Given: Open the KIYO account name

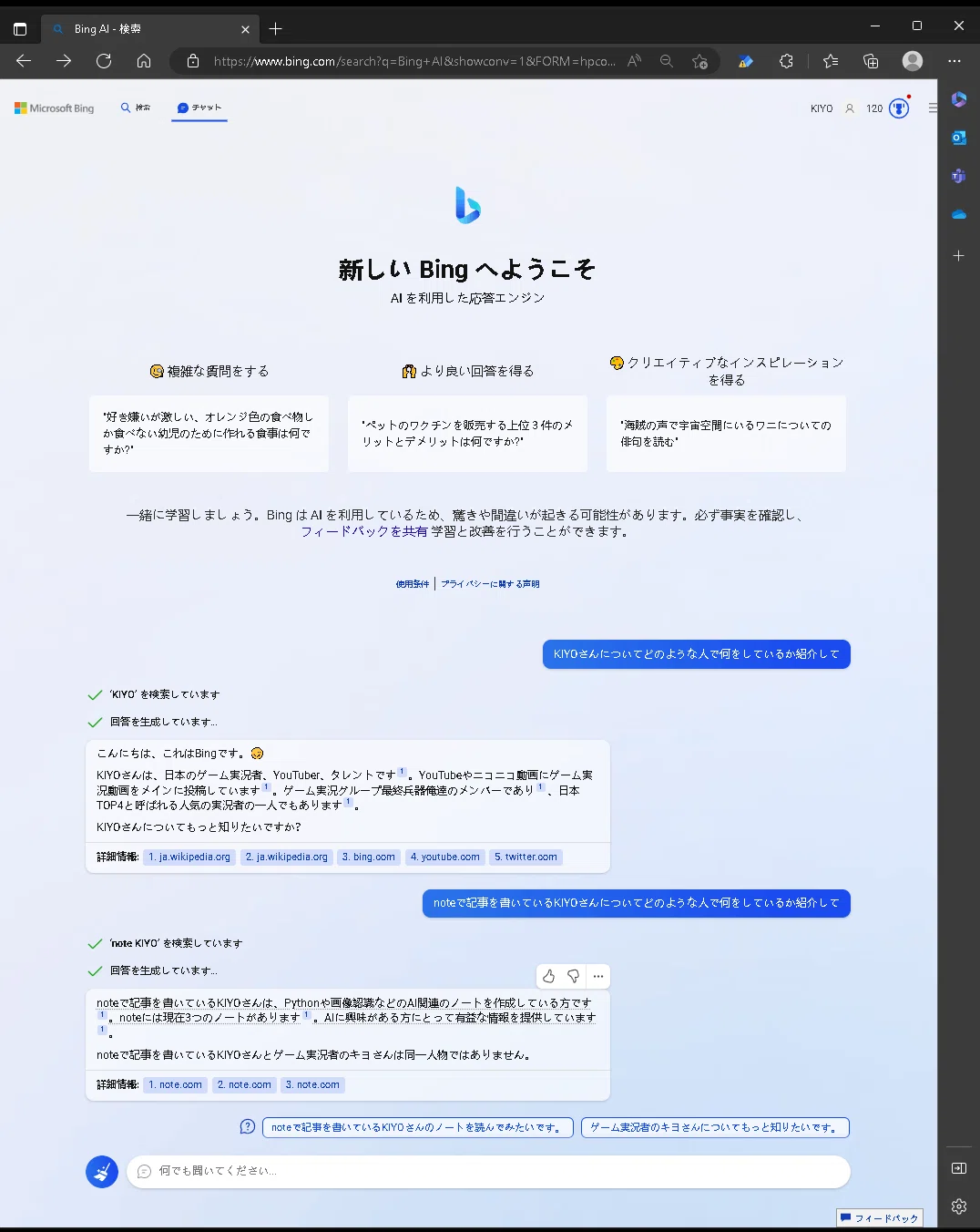Looking at the screenshot, I should pos(822,108).
